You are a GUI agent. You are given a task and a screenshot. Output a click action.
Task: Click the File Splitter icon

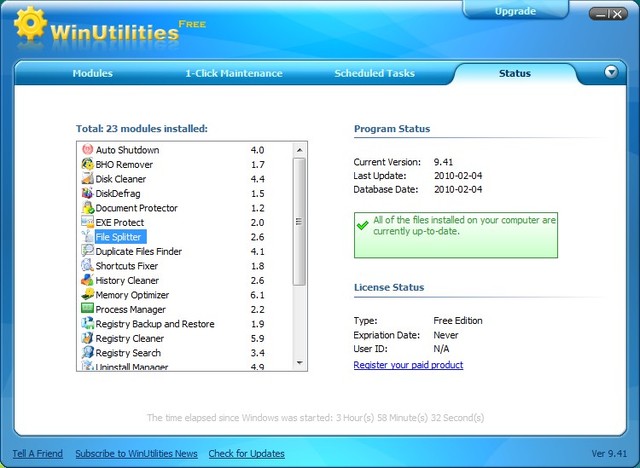click(x=87, y=236)
